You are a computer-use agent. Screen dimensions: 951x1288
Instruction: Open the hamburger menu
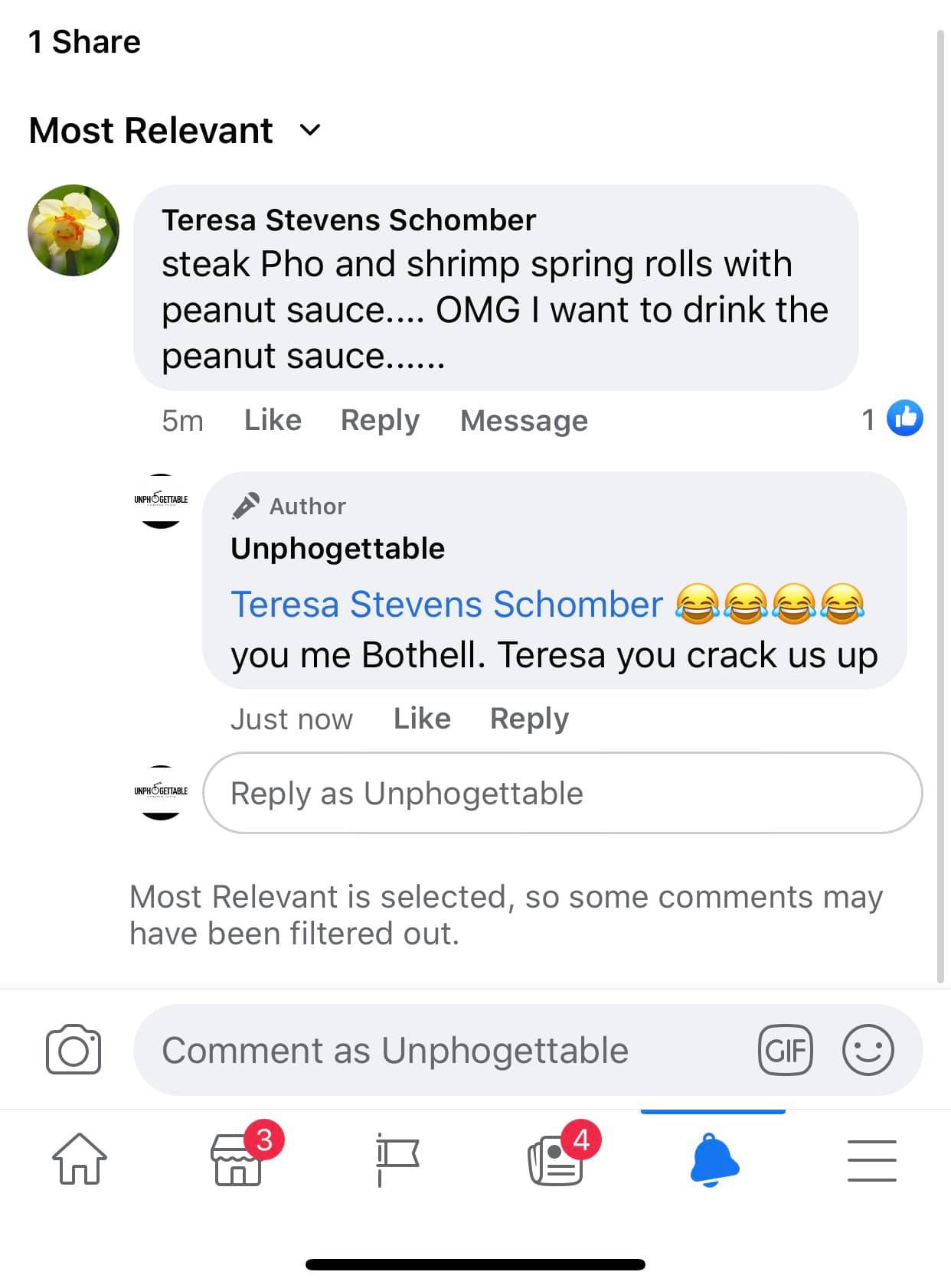871,1159
